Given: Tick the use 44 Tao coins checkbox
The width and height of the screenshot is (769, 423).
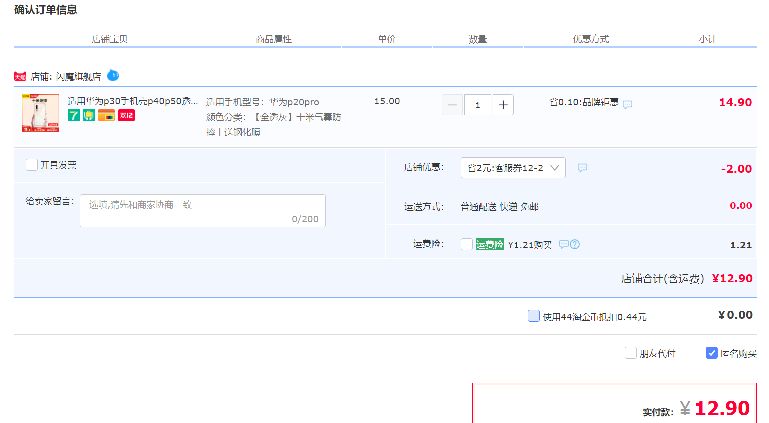Looking at the screenshot, I should pyautogui.click(x=534, y=316).
